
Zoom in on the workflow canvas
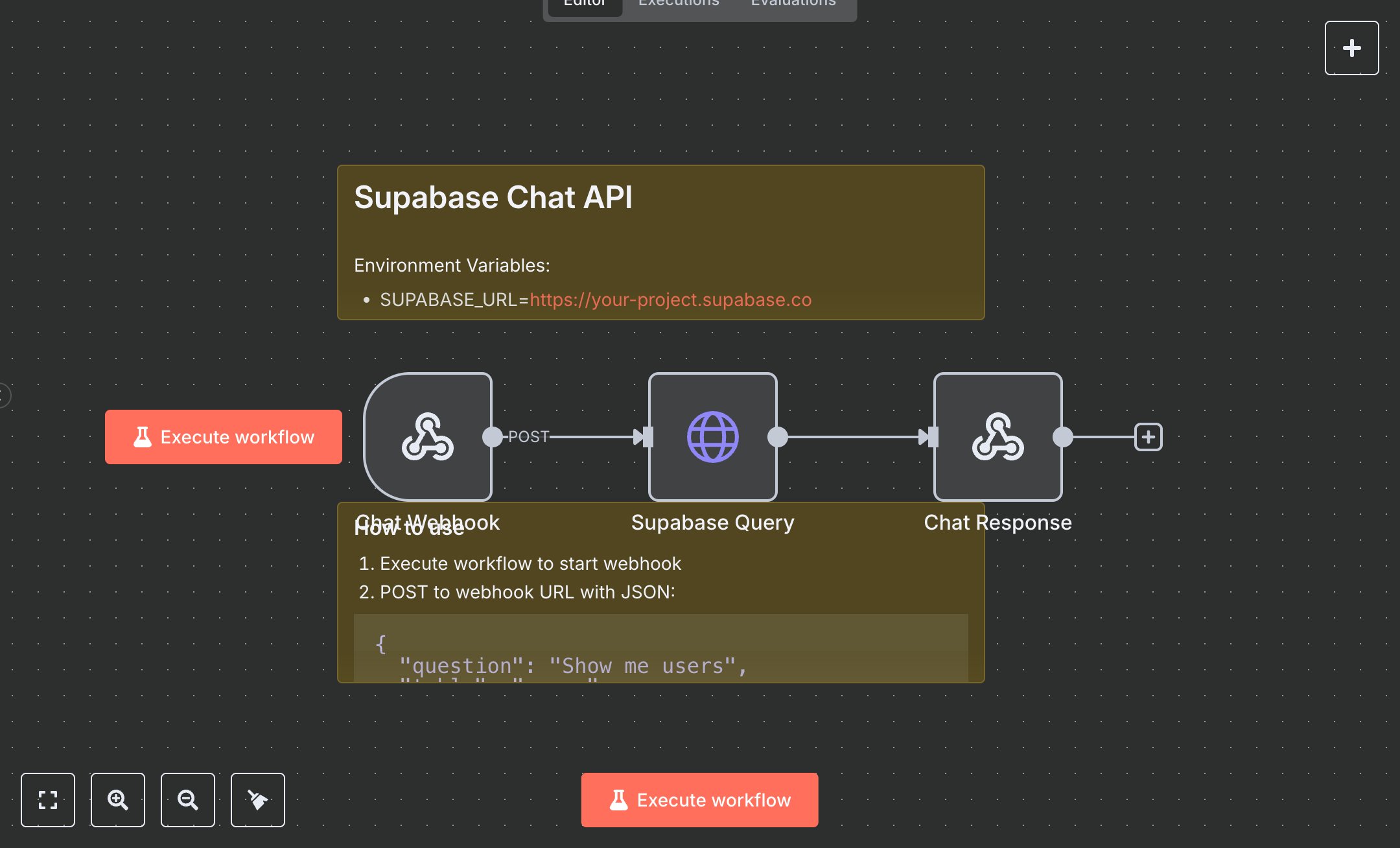coord(117,800)
